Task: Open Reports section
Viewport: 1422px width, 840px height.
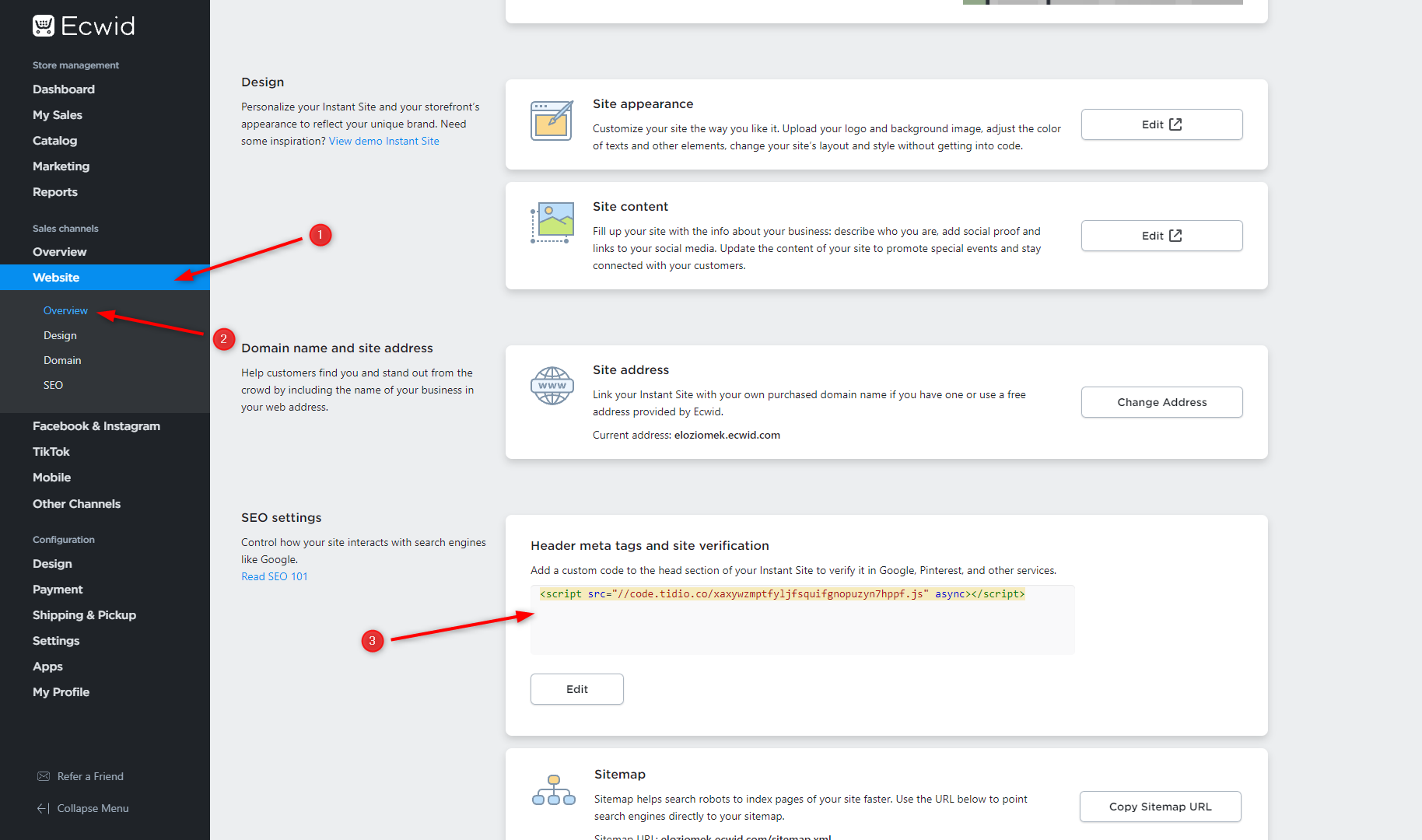Action: click(x=55, y=192)
